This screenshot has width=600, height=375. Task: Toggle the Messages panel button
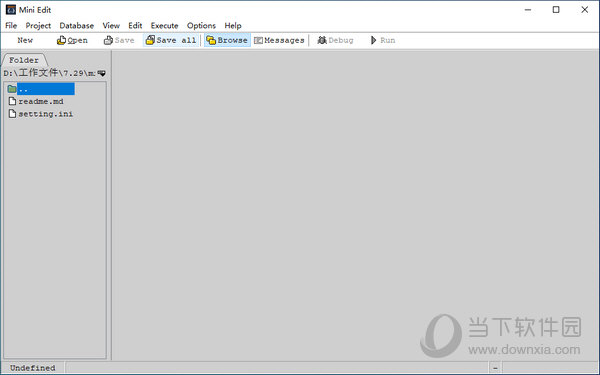point(279,40)
